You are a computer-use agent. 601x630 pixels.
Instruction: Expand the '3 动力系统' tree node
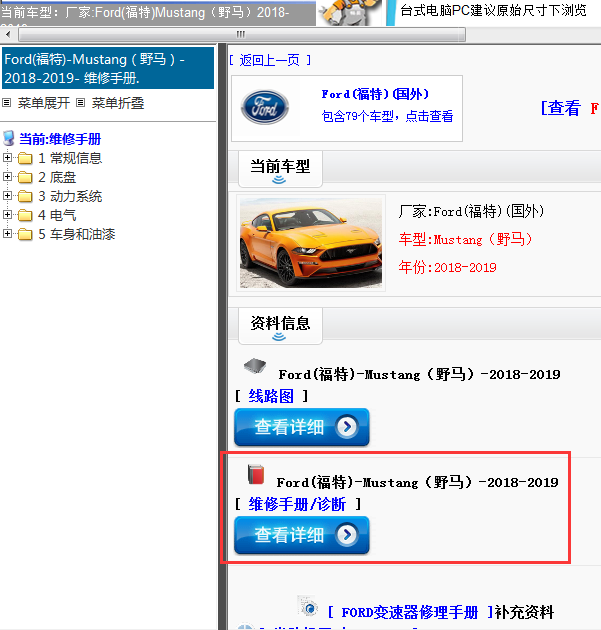point(7,196)
